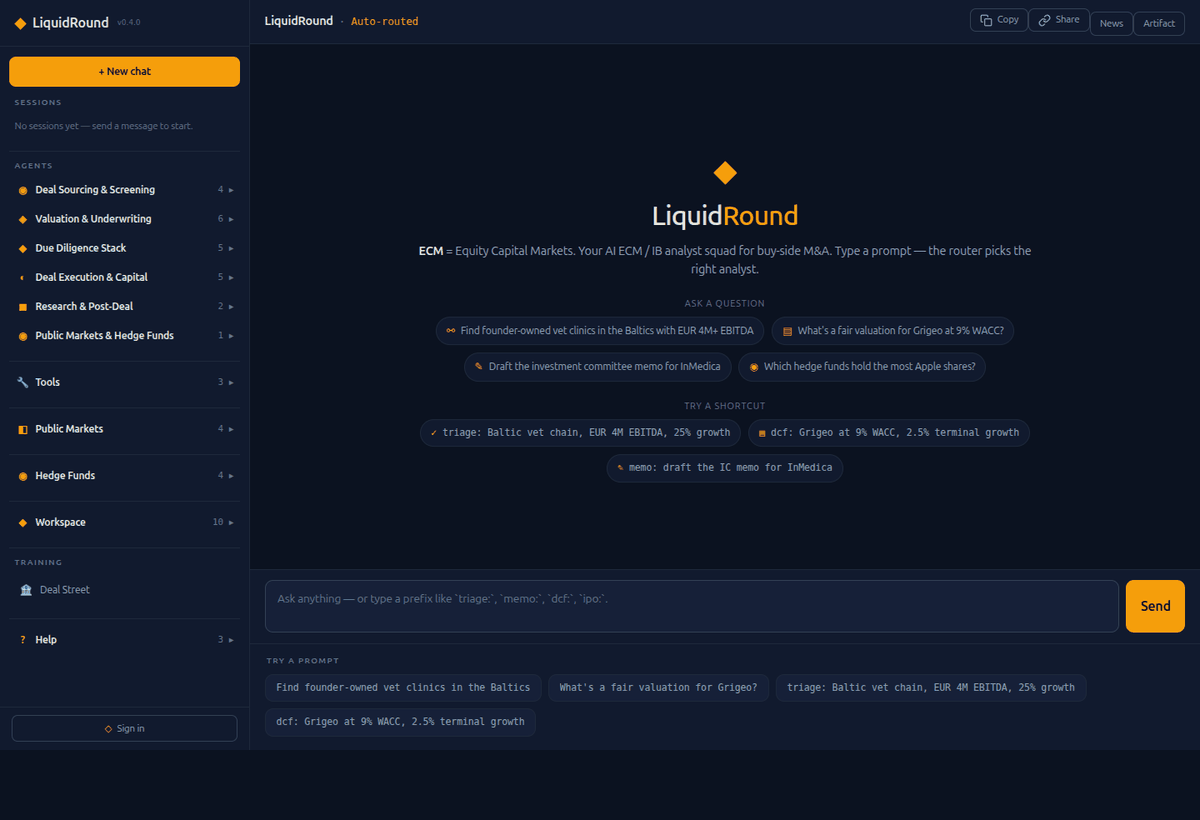Expand the Help section arrow
The image size is (1200, 820).
(x=231, y=640)
